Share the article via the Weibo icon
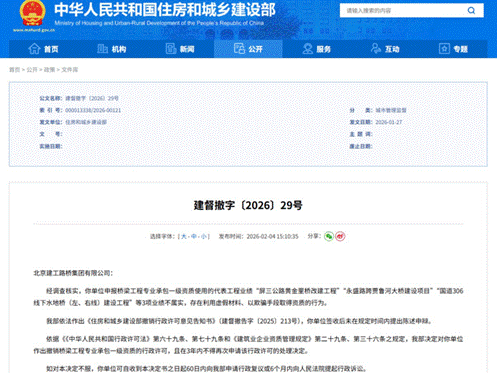Image resolution: width=497 pixels, height=373 pixels. [x=340, y=236]
